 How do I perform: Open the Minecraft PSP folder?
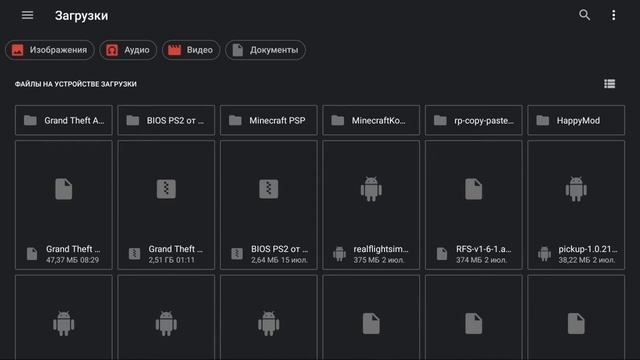(x=269, y=120)
